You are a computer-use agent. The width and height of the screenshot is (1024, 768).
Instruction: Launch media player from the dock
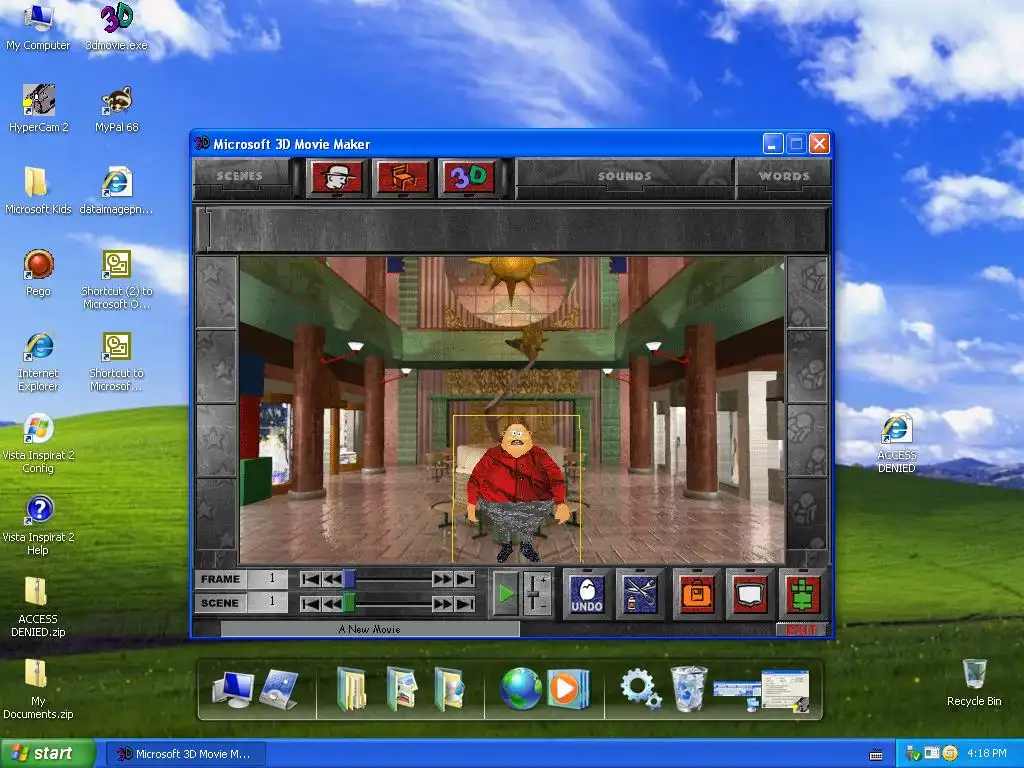(x=567, y=688)
